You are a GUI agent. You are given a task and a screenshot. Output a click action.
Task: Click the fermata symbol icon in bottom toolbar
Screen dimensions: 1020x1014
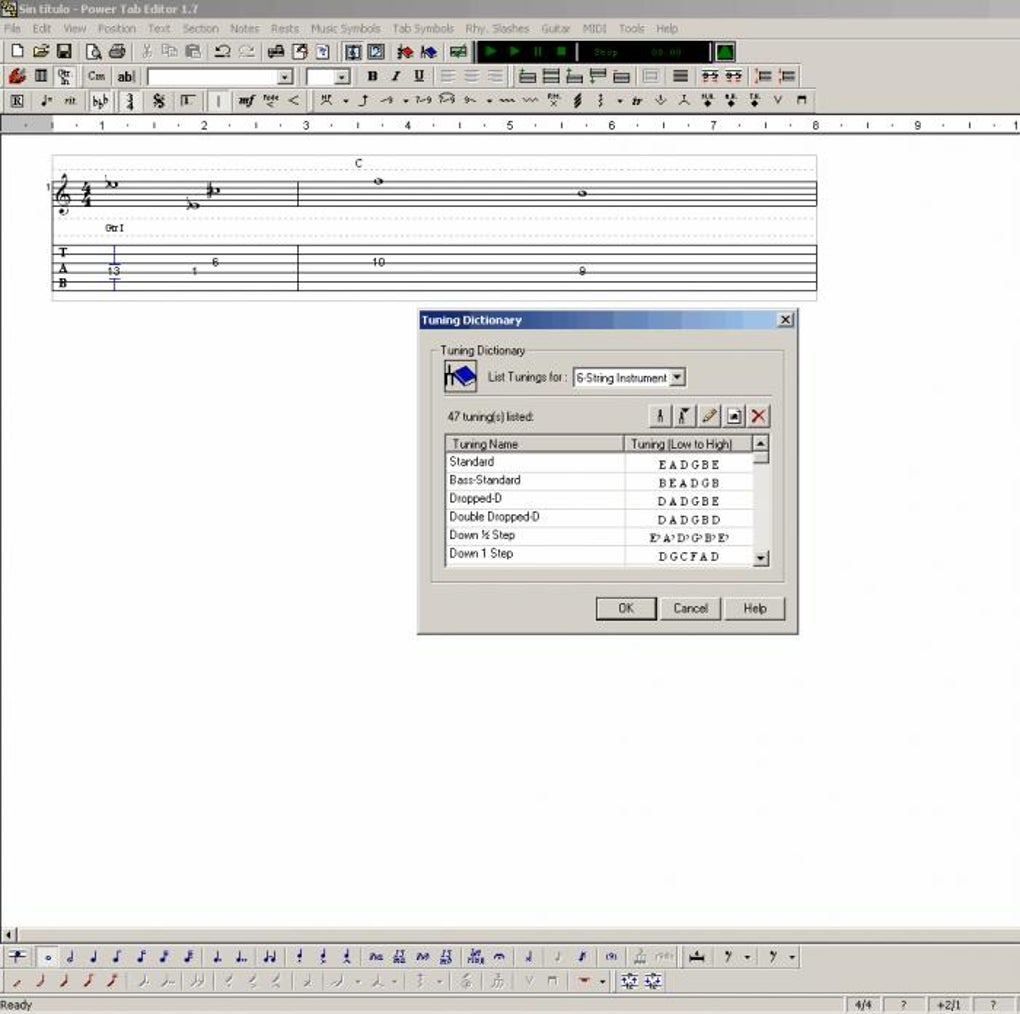point(499,957)
